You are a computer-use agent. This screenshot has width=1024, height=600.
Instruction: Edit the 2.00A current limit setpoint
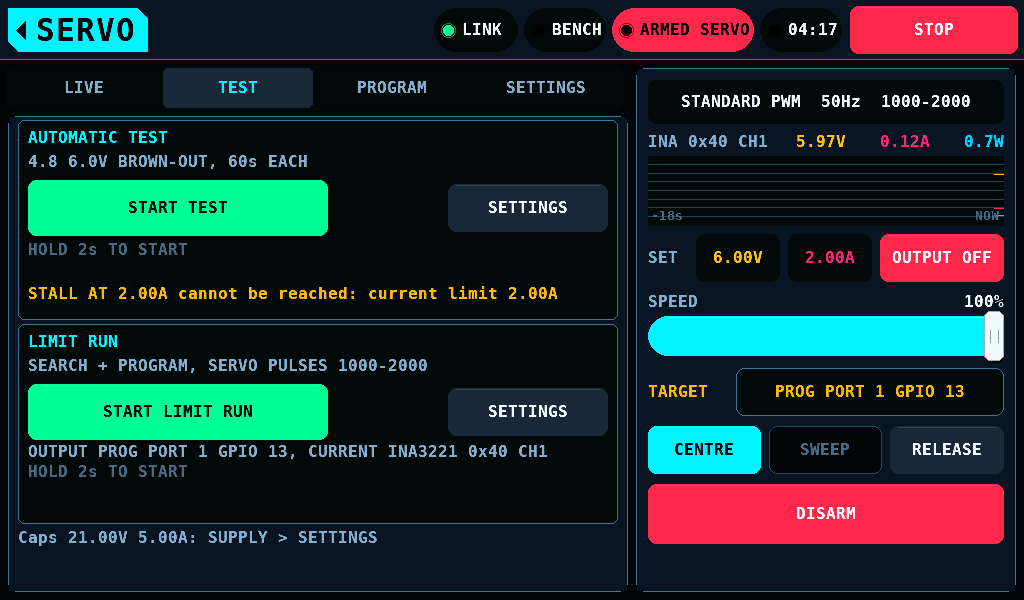829,258
